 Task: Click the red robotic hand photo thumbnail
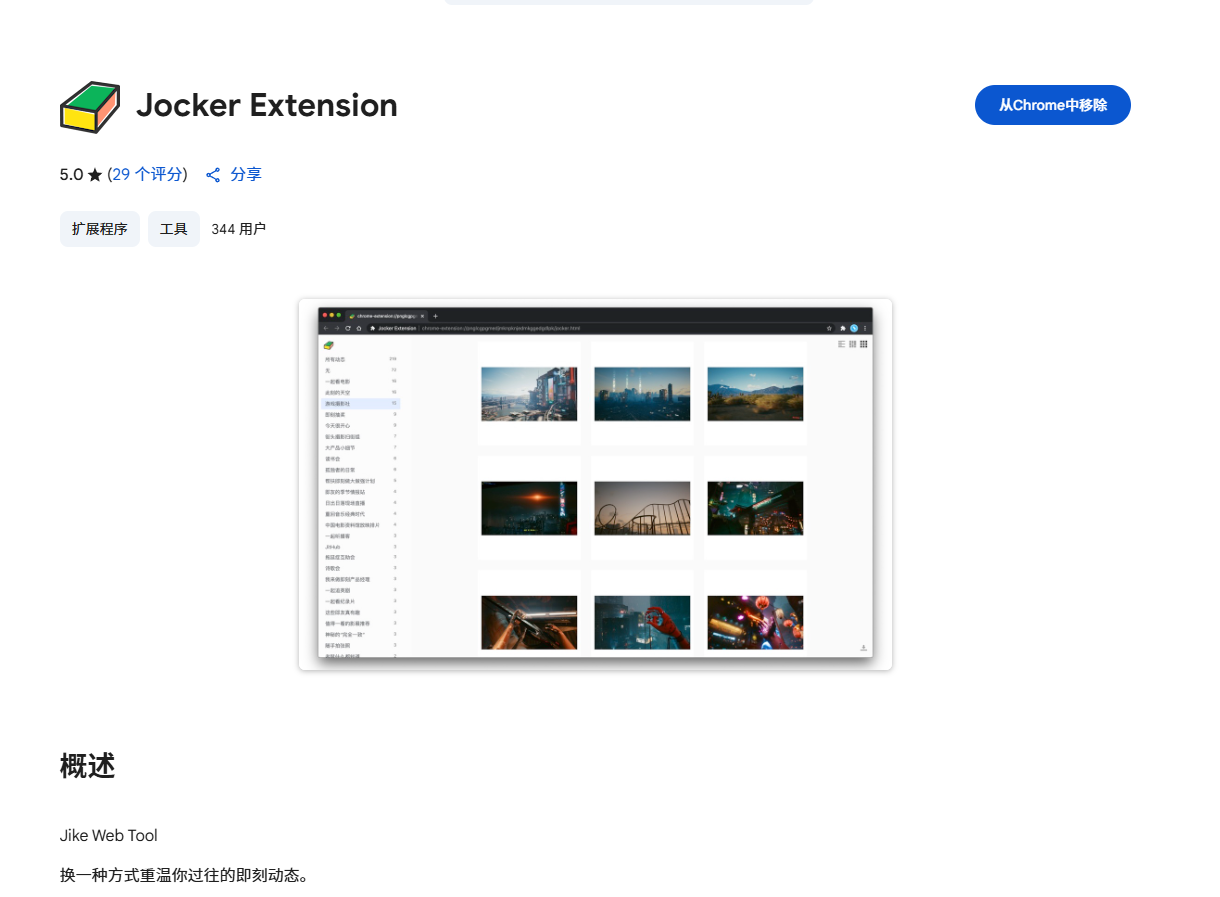pyautogui.click(x=642, y=622)
